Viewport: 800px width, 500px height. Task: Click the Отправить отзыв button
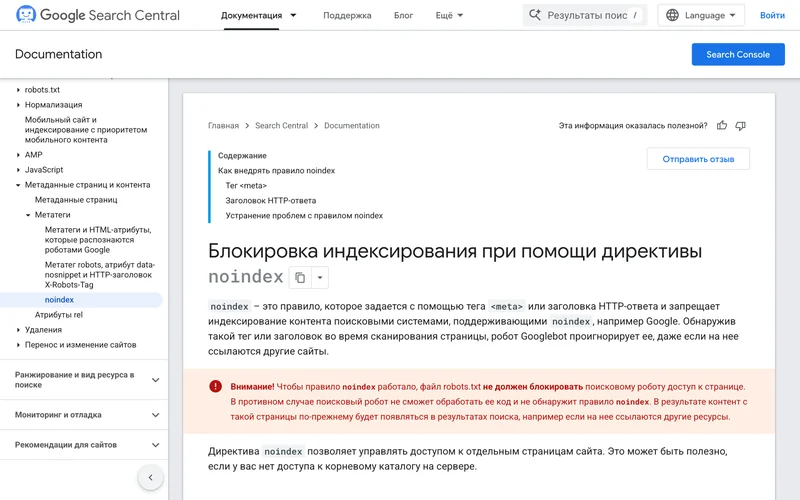698,159
